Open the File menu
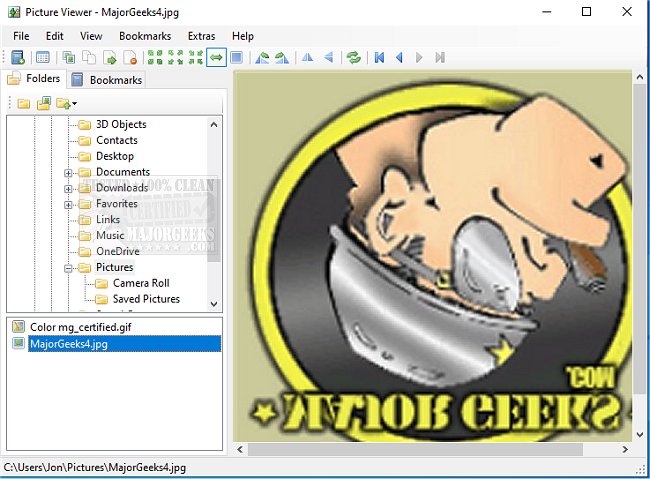Image resolution: width=650 pixels, height=479 pixels. (21, 36)
